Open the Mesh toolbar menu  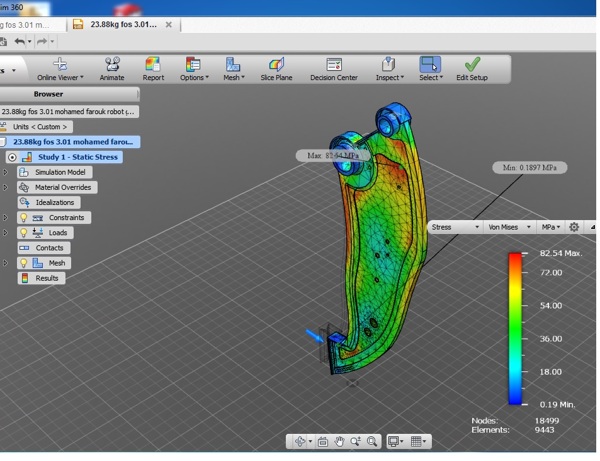click(x=233, y=67)
